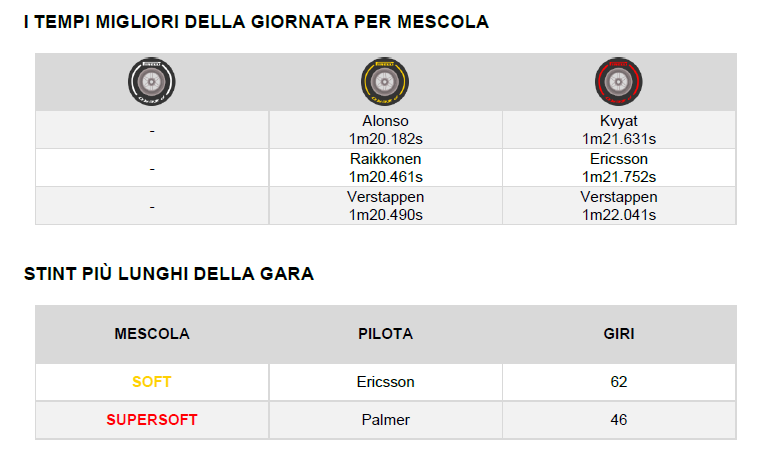
Task: Click the yellow-marked Pirelli tyre icon
Action: point(385,82)
